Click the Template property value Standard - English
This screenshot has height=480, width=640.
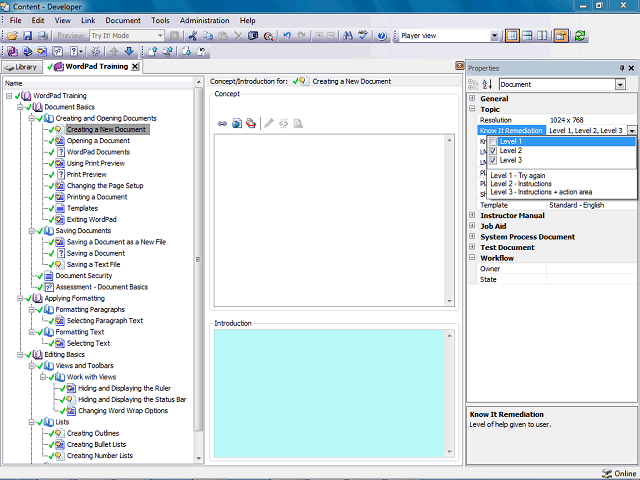pyautogui.click(x=576, y=205)
